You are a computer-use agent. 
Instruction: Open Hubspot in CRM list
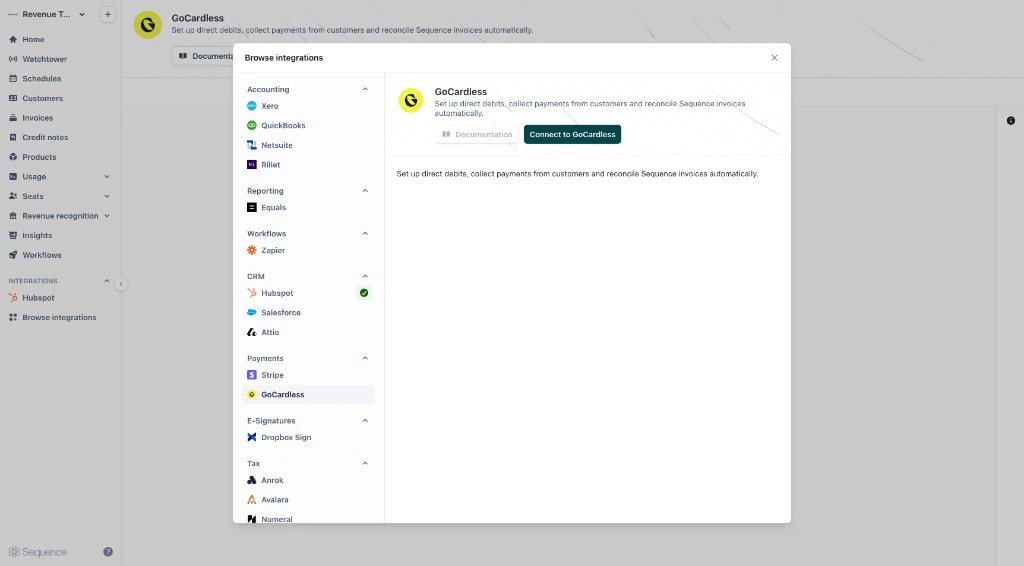pyautogui.click(x=308, y=293)
